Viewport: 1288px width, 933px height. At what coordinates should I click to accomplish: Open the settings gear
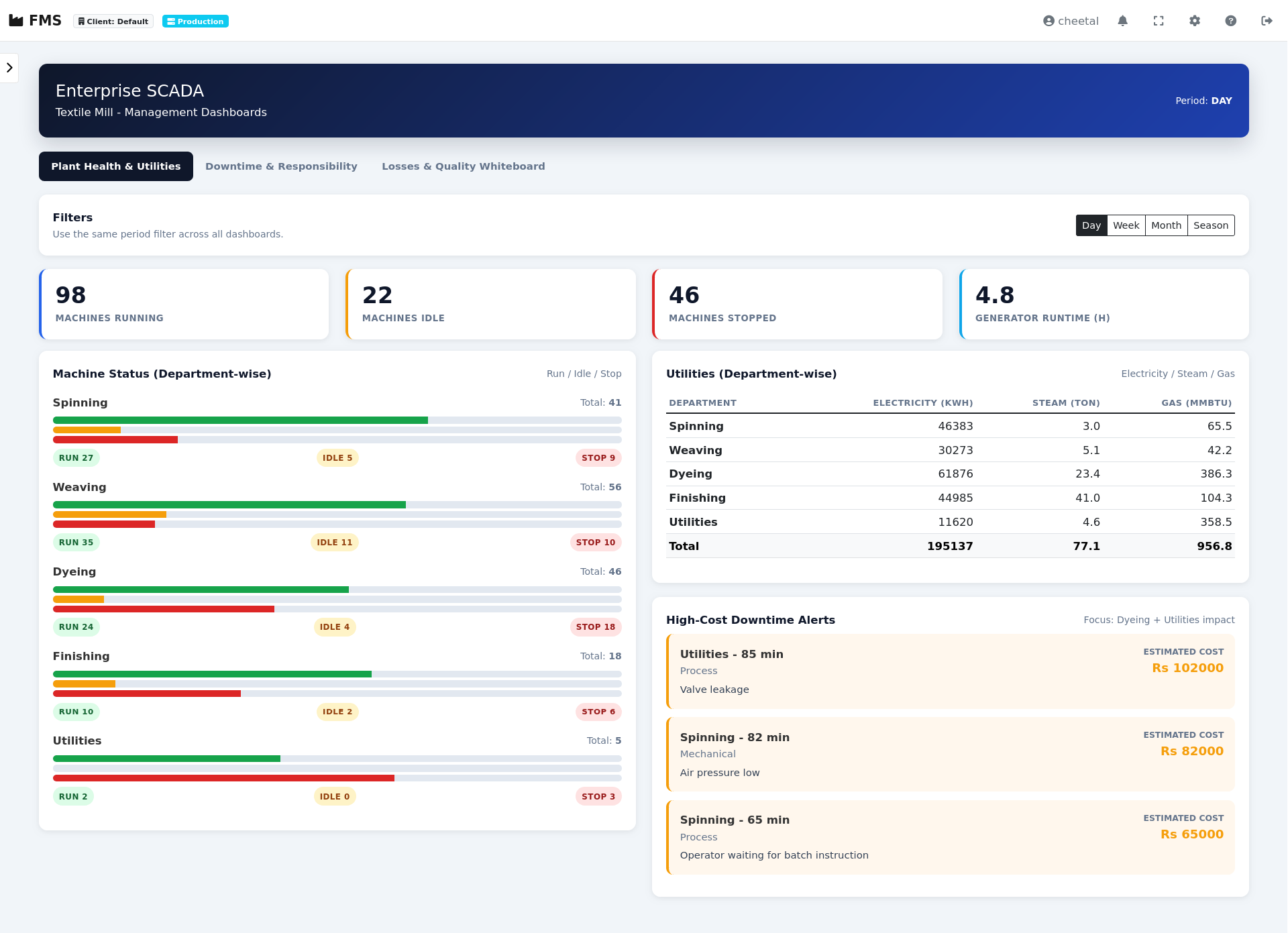(1195, 21)
